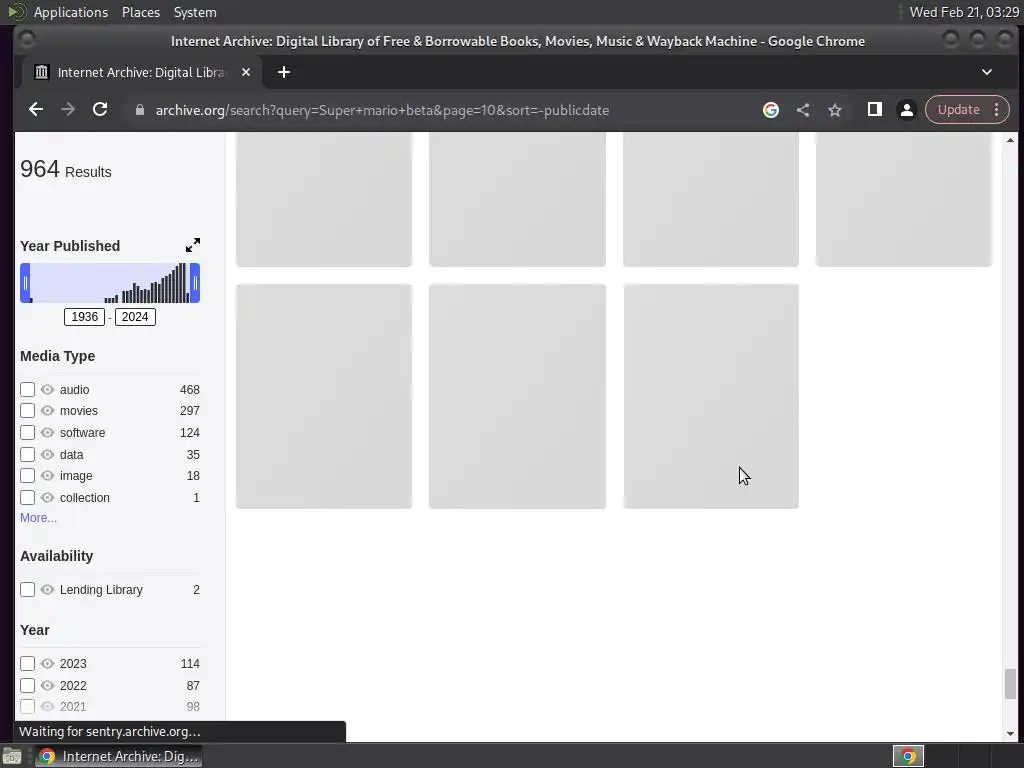Viewport: 1024px width, 768px height.
Task: Click the Chrome icon in the system tray
Action: coord(908,756)
